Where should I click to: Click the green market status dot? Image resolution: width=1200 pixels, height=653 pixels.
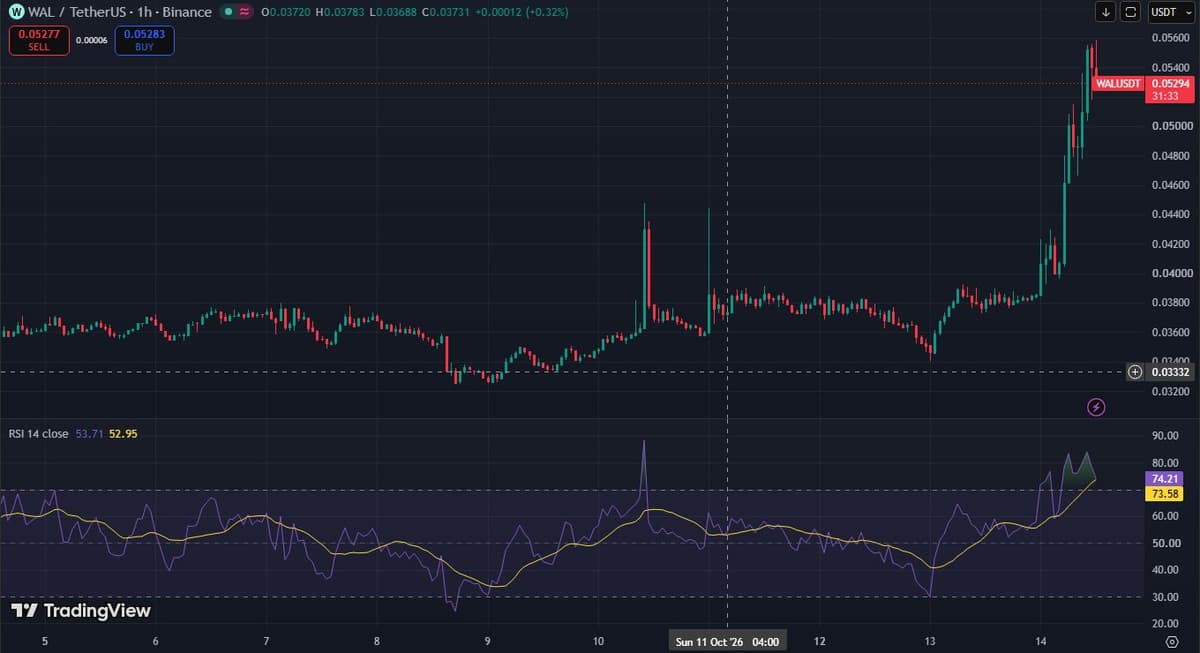228,12
